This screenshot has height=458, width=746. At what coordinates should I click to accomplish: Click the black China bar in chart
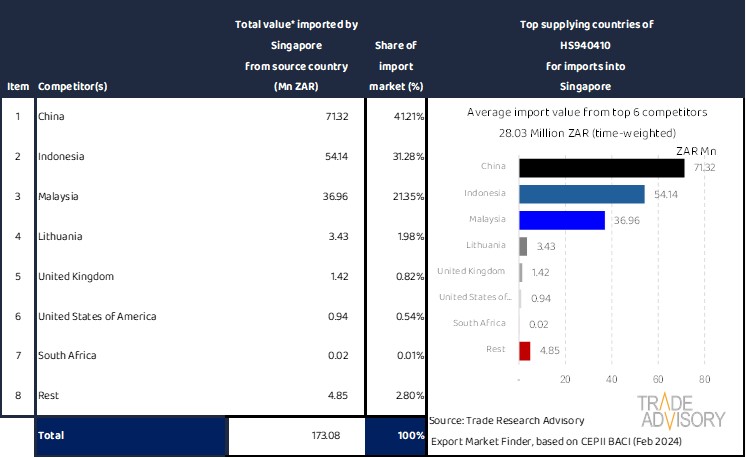(x=602, y=167)
